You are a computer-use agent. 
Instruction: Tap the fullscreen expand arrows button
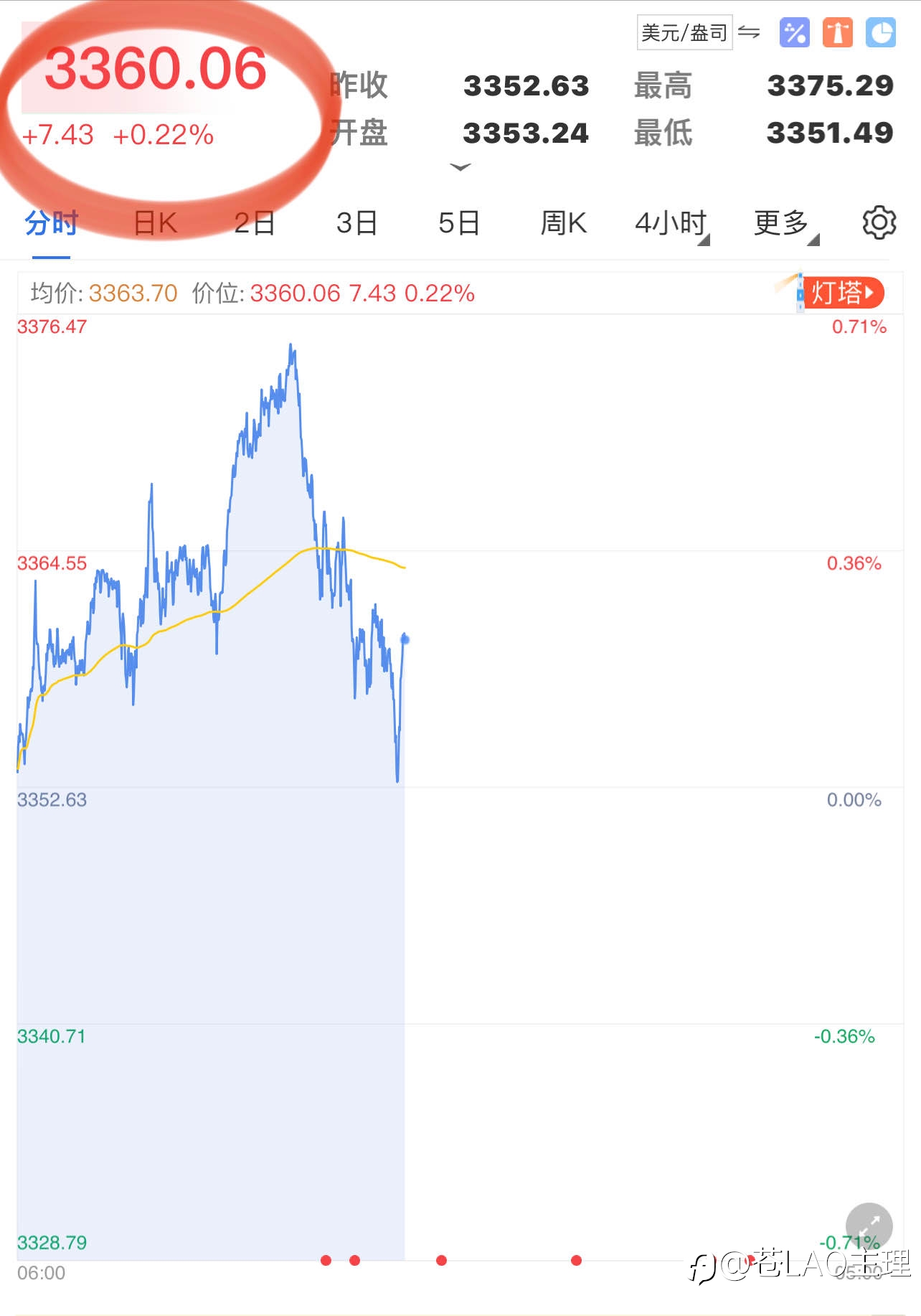(x=869, y=1226)
